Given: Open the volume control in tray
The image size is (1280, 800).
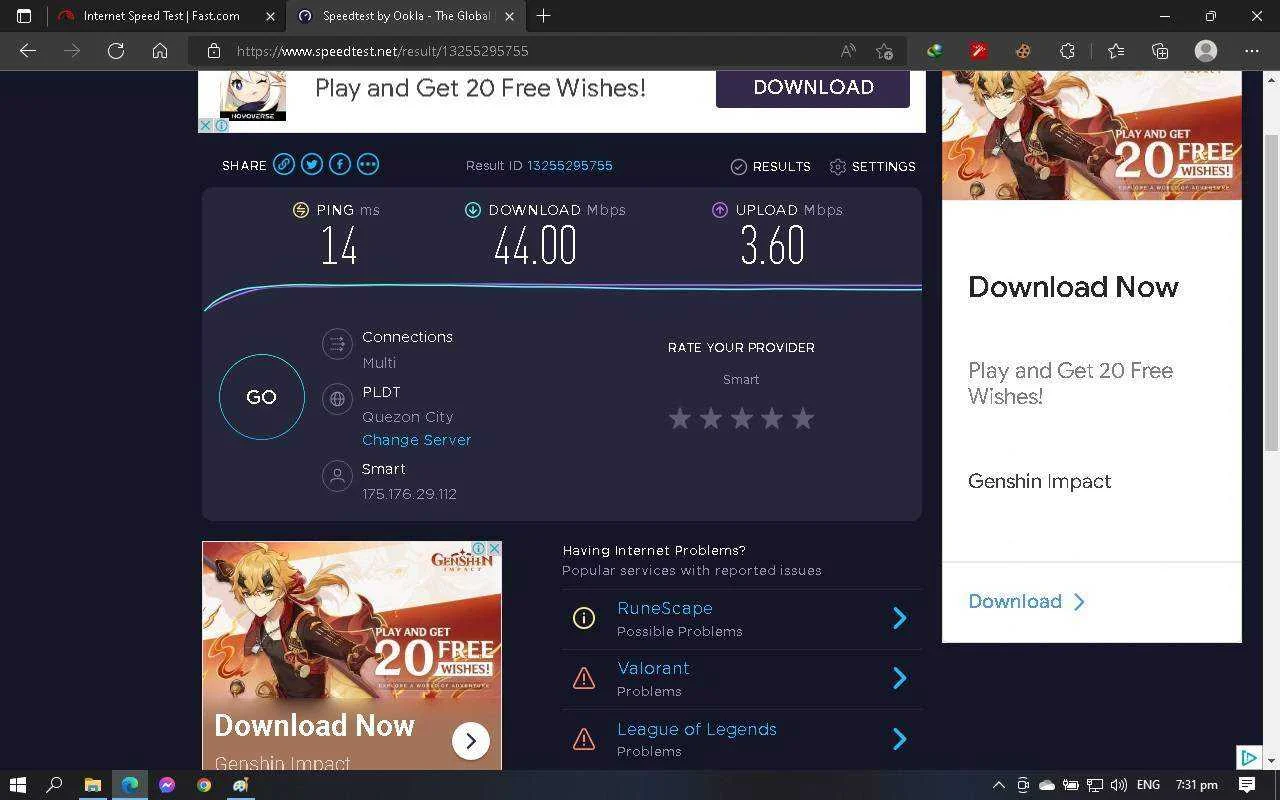Looking at the screenshot, I should pos(1119,785).
